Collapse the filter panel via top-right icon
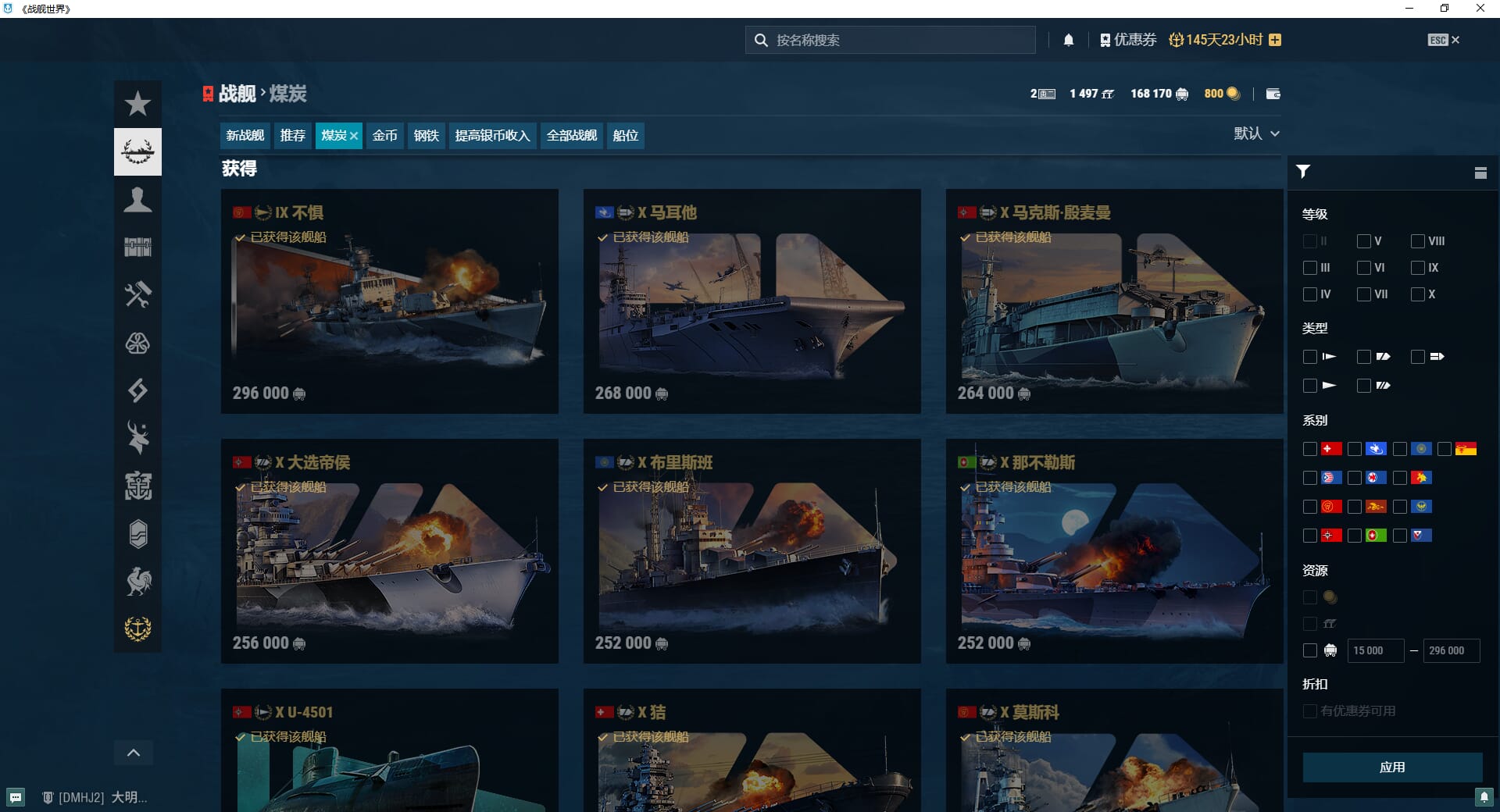The image size is (1500, 812). tap(1480, 173)
